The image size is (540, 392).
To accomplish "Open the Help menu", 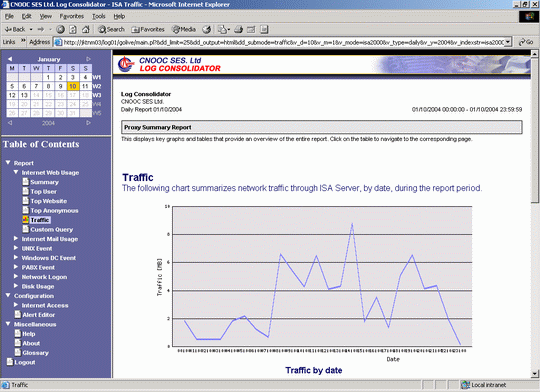I will pyautogui.click(x=119, y=16).
